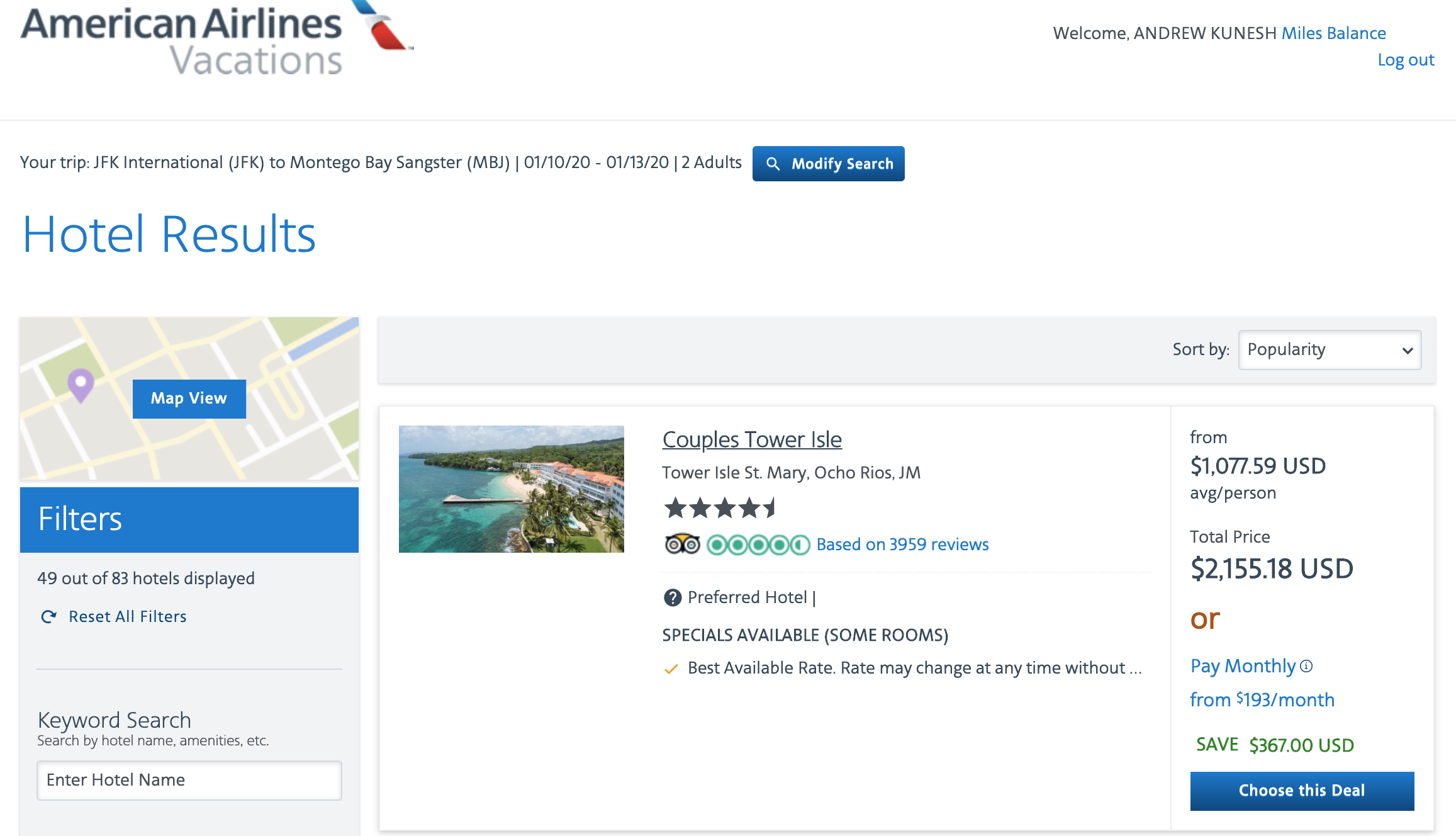Click the Reset All Filters refresh icon

coord(48,617)
